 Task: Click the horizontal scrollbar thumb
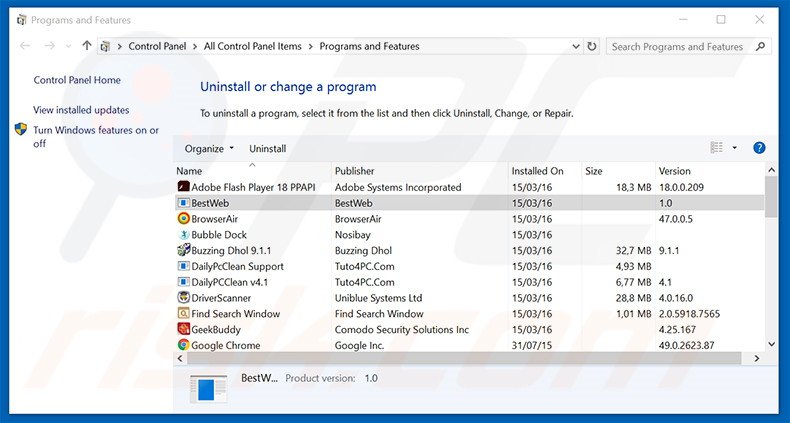(464, 359)
